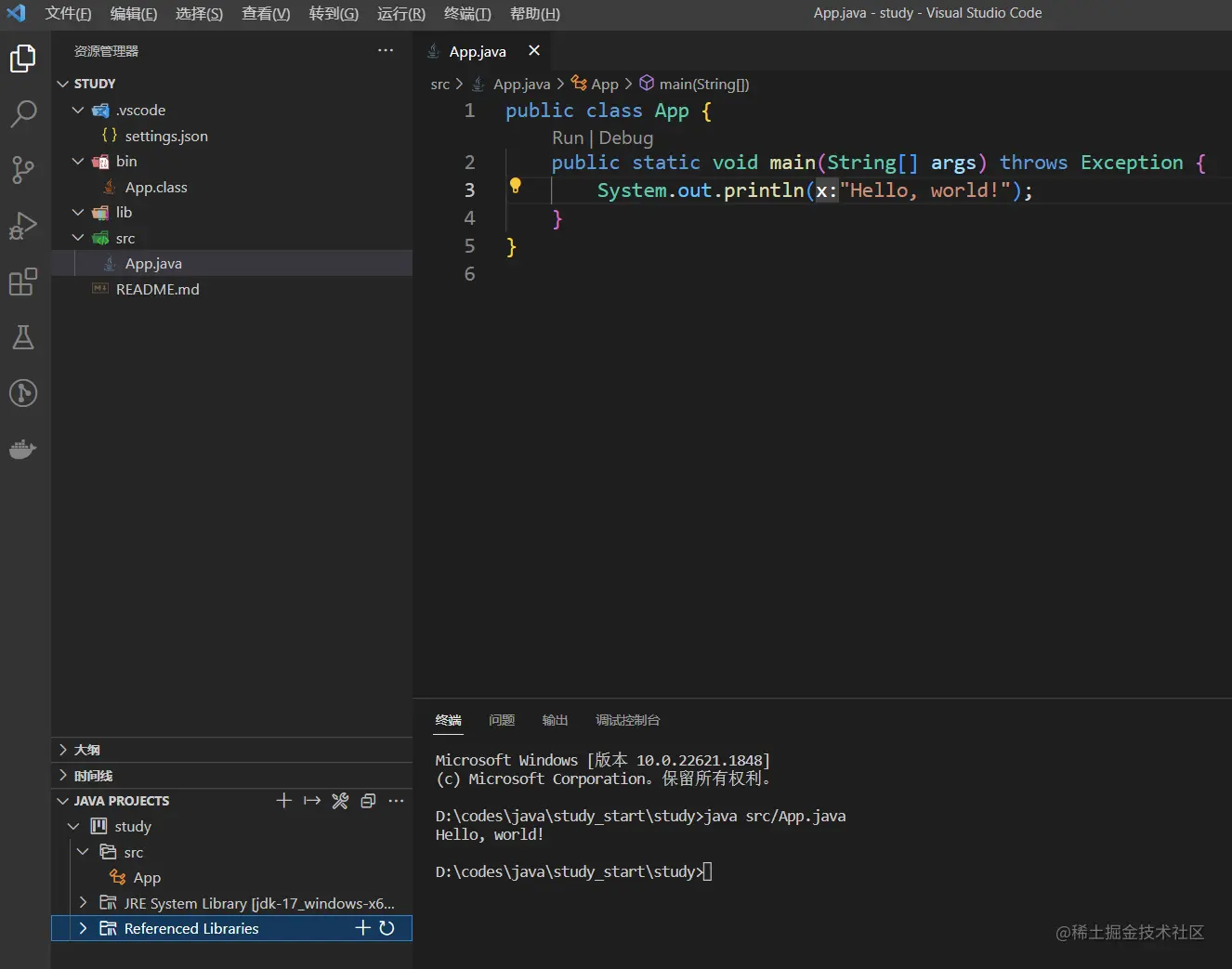Screen dimensions: 1232x969
Task: Expand the JRE System Library node
Action: pyautogui.click(x=83, y=903)
